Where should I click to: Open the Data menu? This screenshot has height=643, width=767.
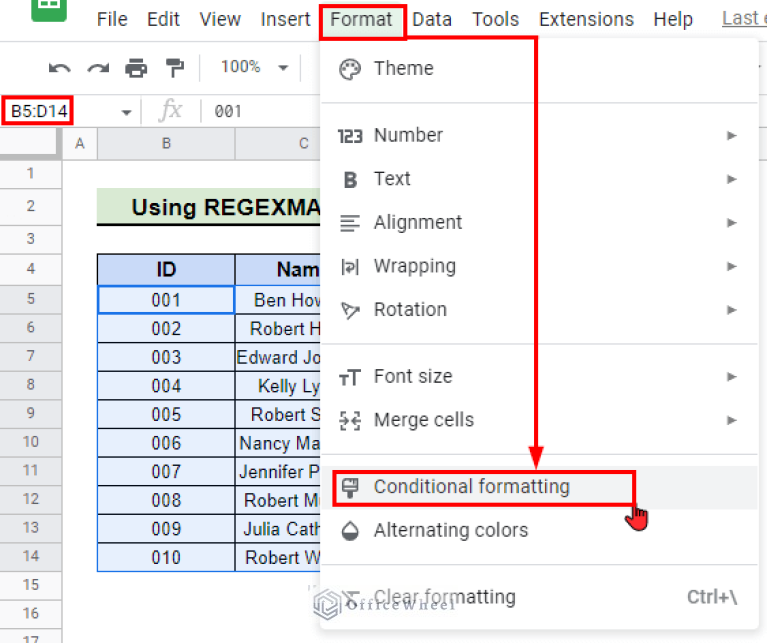coord(432,19)
